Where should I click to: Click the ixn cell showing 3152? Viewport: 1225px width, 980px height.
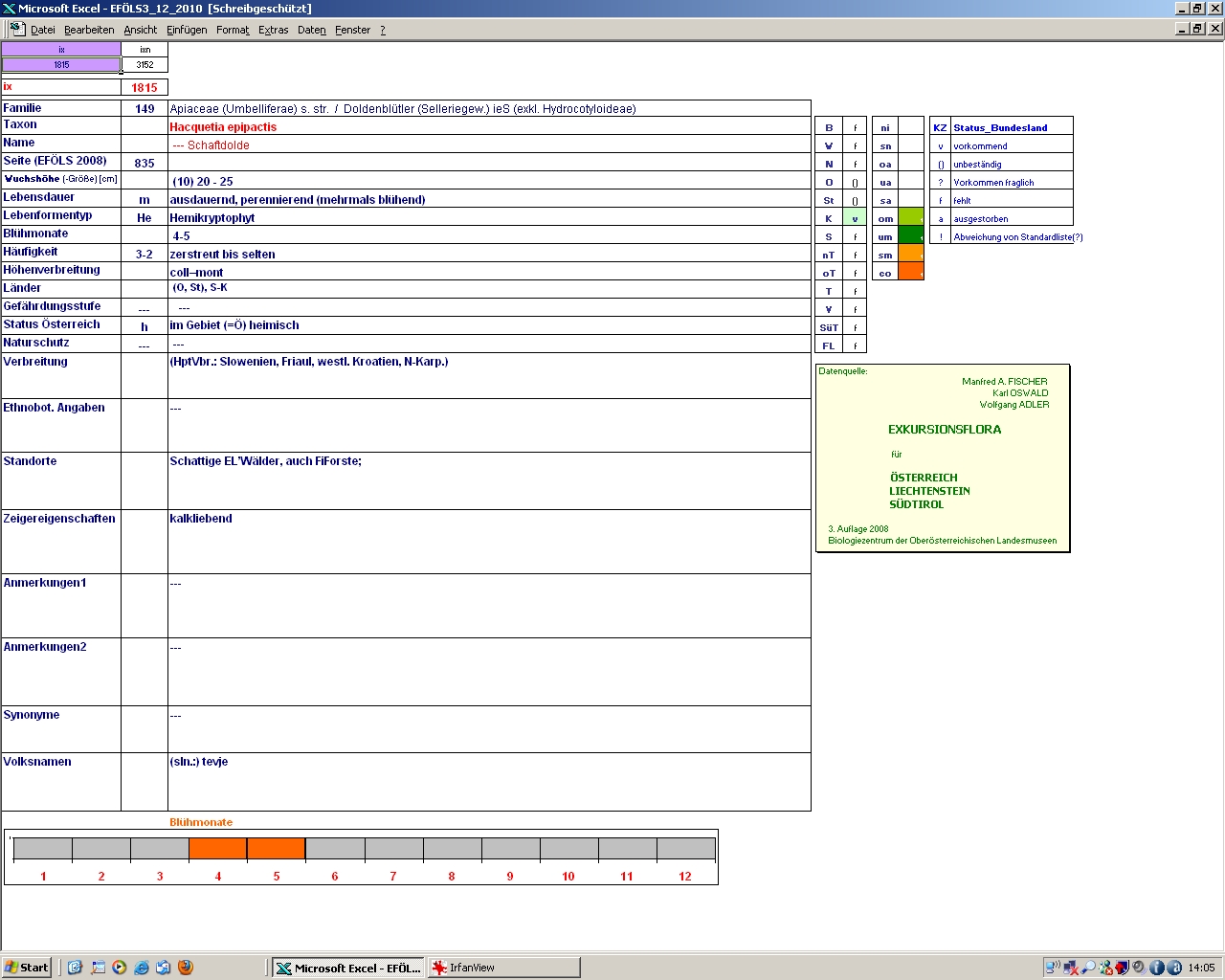[145, 65]
